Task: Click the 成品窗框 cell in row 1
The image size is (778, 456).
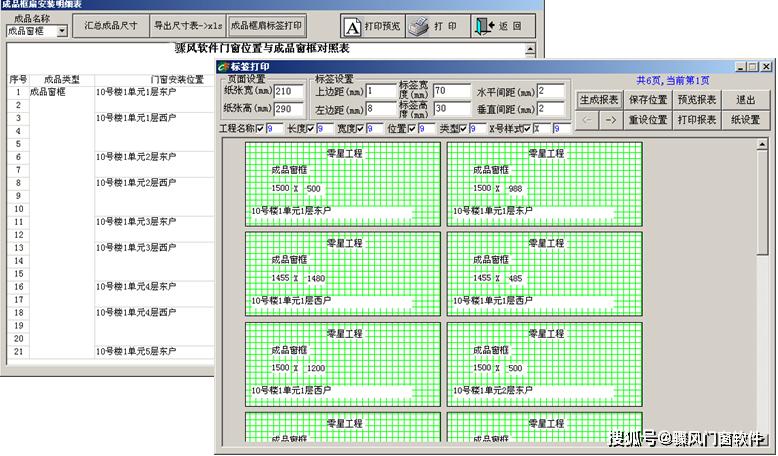Action: 48,92
